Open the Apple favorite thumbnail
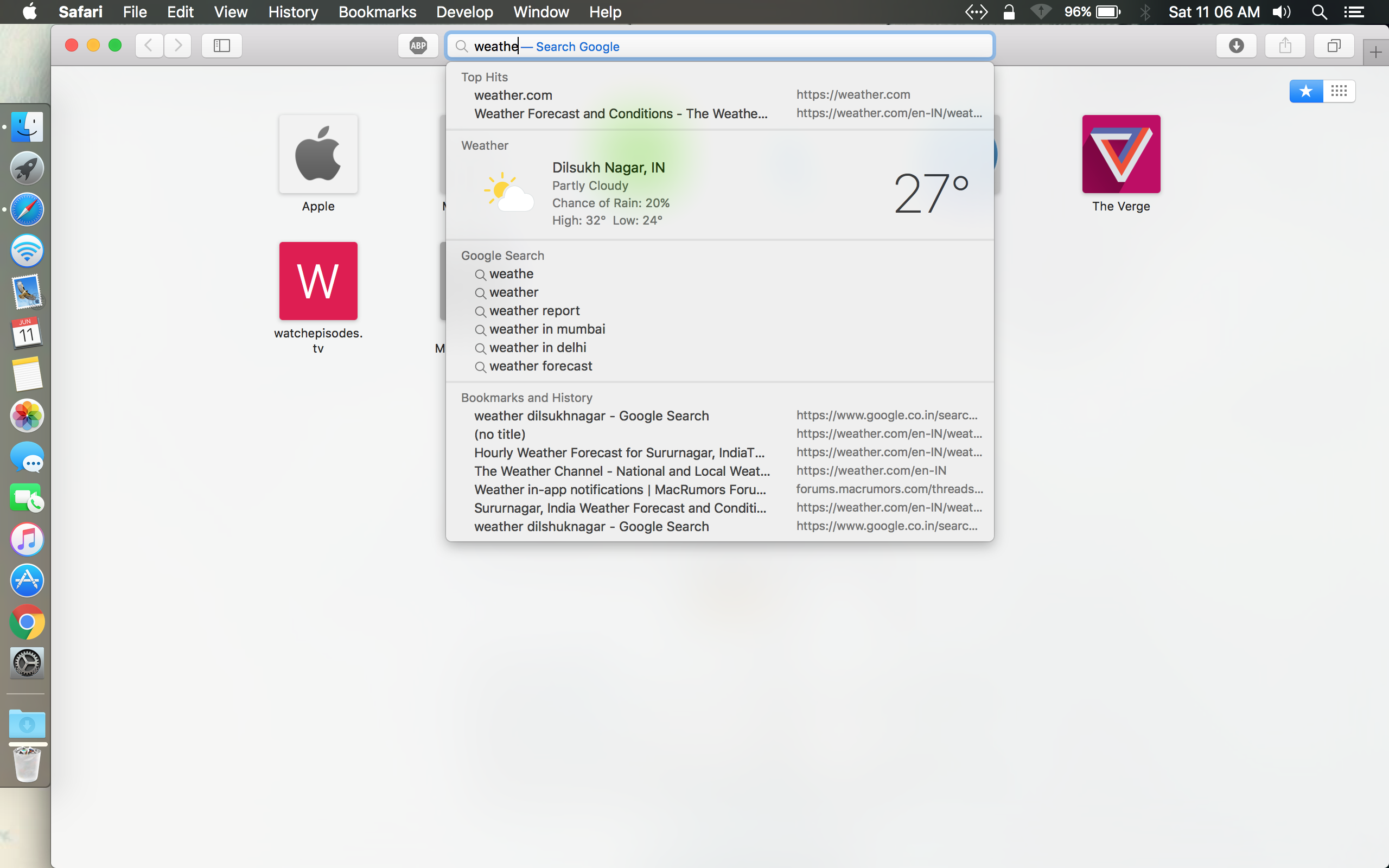 [318, 154]
